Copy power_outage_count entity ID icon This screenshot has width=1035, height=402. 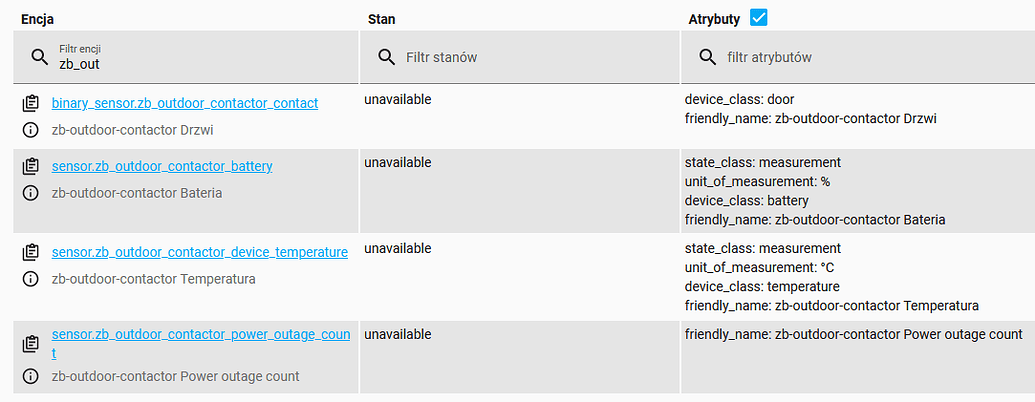point(30,344)
